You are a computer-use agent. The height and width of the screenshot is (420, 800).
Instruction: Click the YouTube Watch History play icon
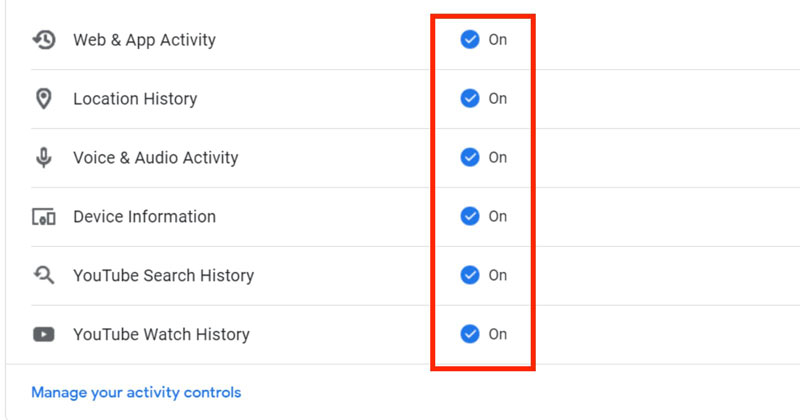43,334
